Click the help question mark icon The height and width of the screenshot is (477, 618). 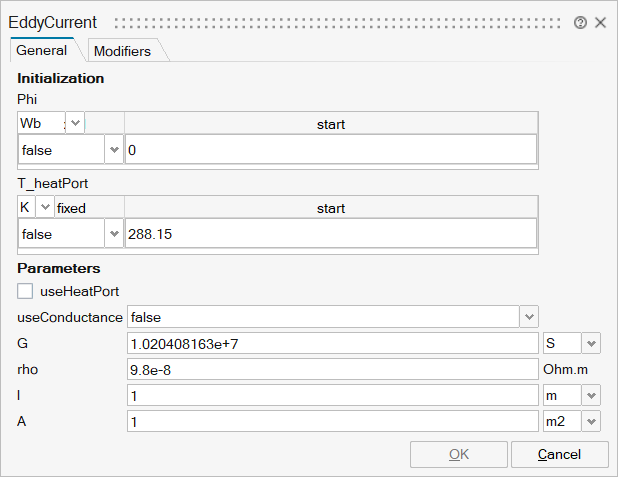(580, 22)
